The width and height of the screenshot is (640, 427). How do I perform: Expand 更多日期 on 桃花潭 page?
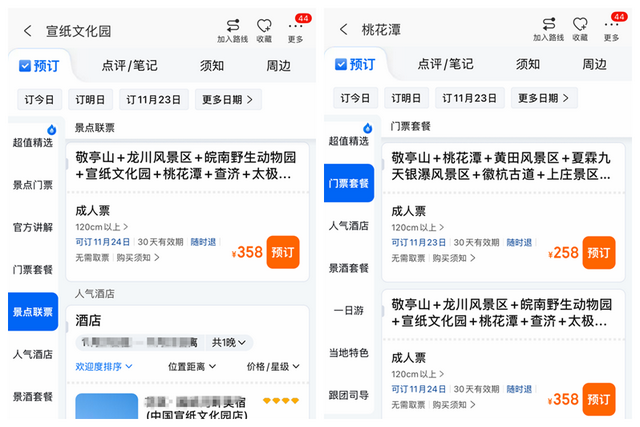pyautogui.click(x=544, y=98)
